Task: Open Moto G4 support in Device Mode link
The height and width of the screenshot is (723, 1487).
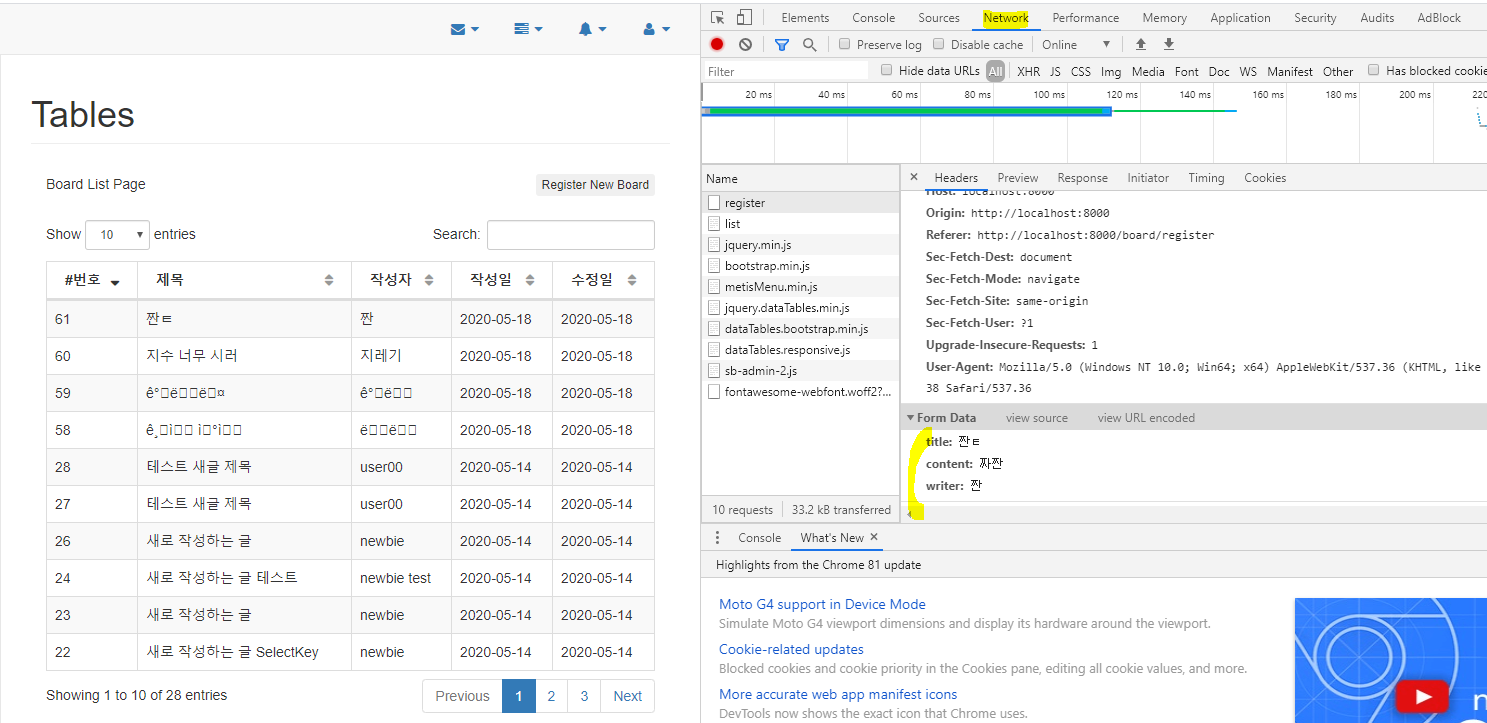Action: click(x=822, y=604)
